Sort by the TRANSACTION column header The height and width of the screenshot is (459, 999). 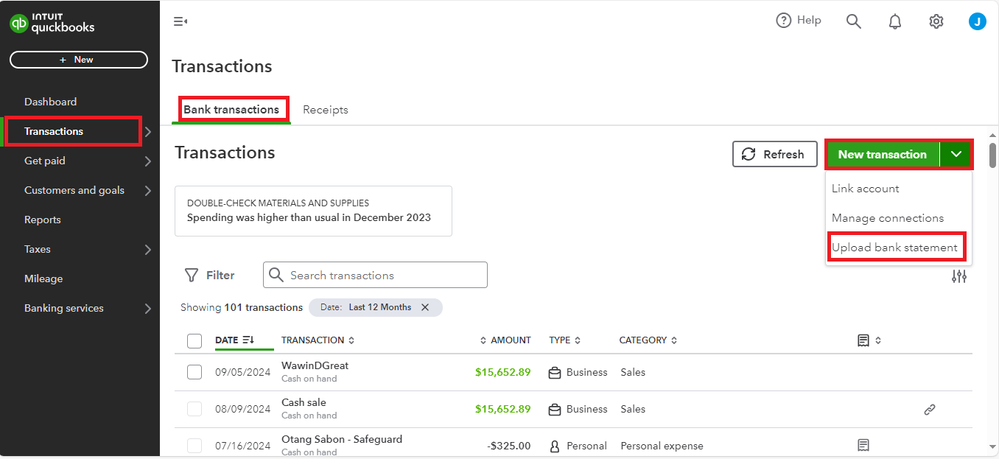(317, 340)
